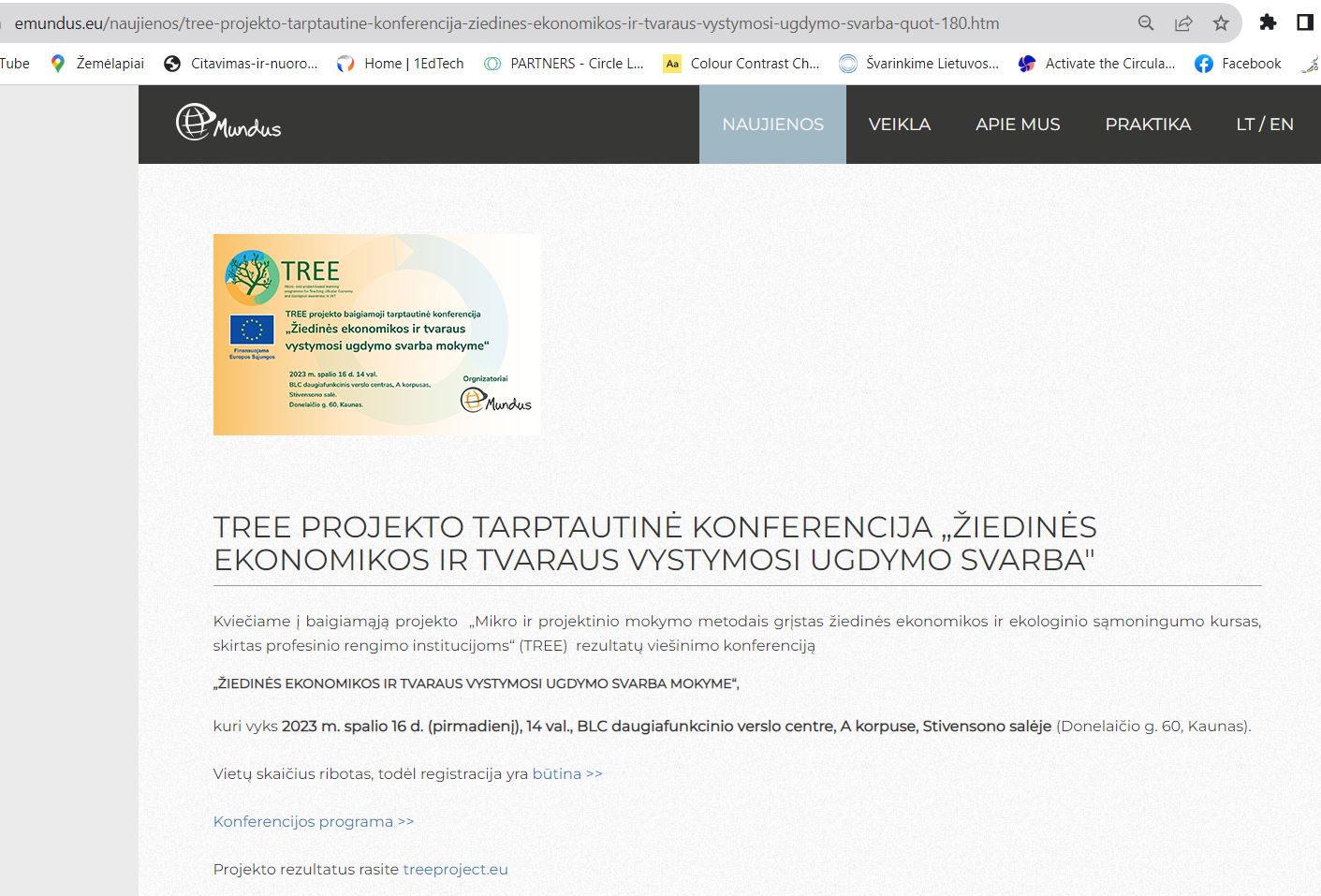Share this page via address bar icon

coord(1183,23)
